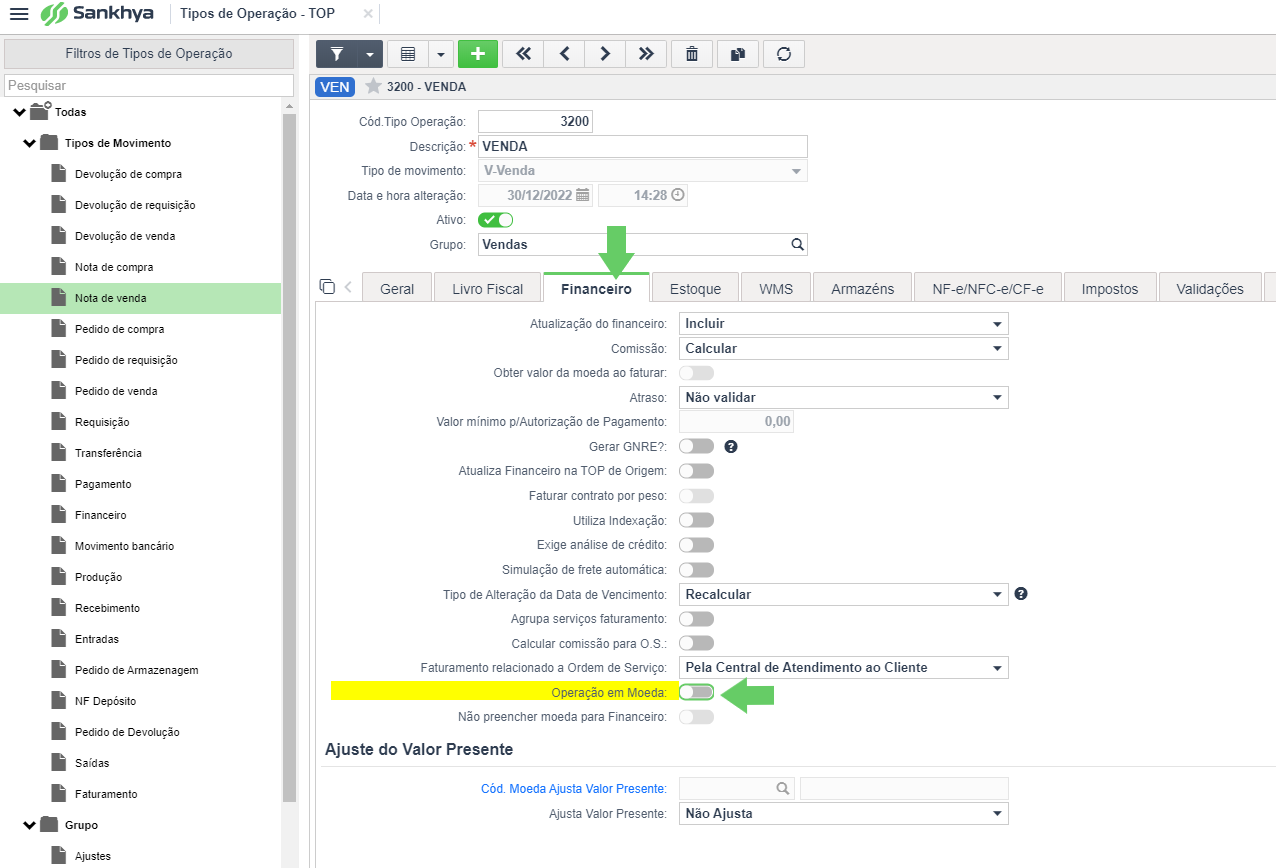This screenshot has width=1276, height=868.
Task: Open Tipo de Alteração da Data de Vencimento dropdown
Action: click(844, 594)
